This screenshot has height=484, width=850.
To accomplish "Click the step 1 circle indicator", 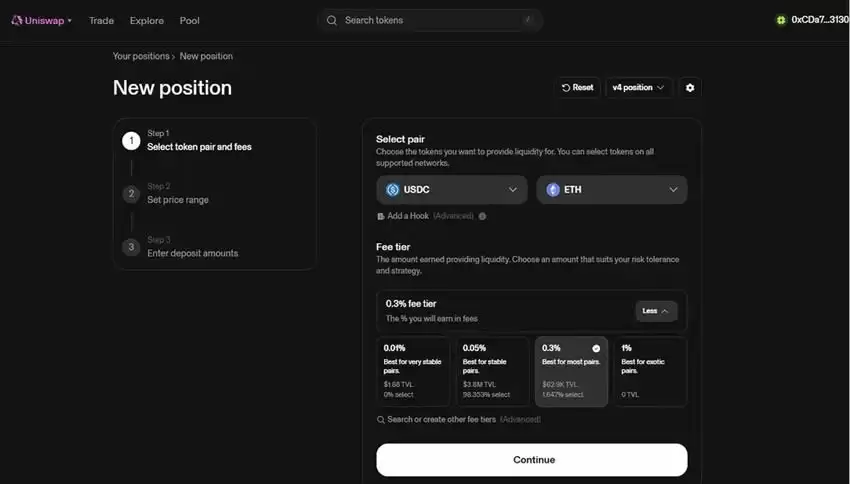I will pyautogui.click(x=131, y=140).
